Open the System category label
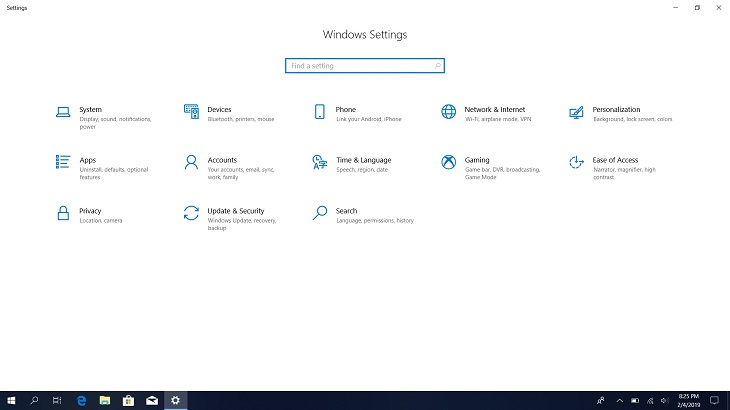Viewport: 730px width, 410px height. [x=90, y=109]
